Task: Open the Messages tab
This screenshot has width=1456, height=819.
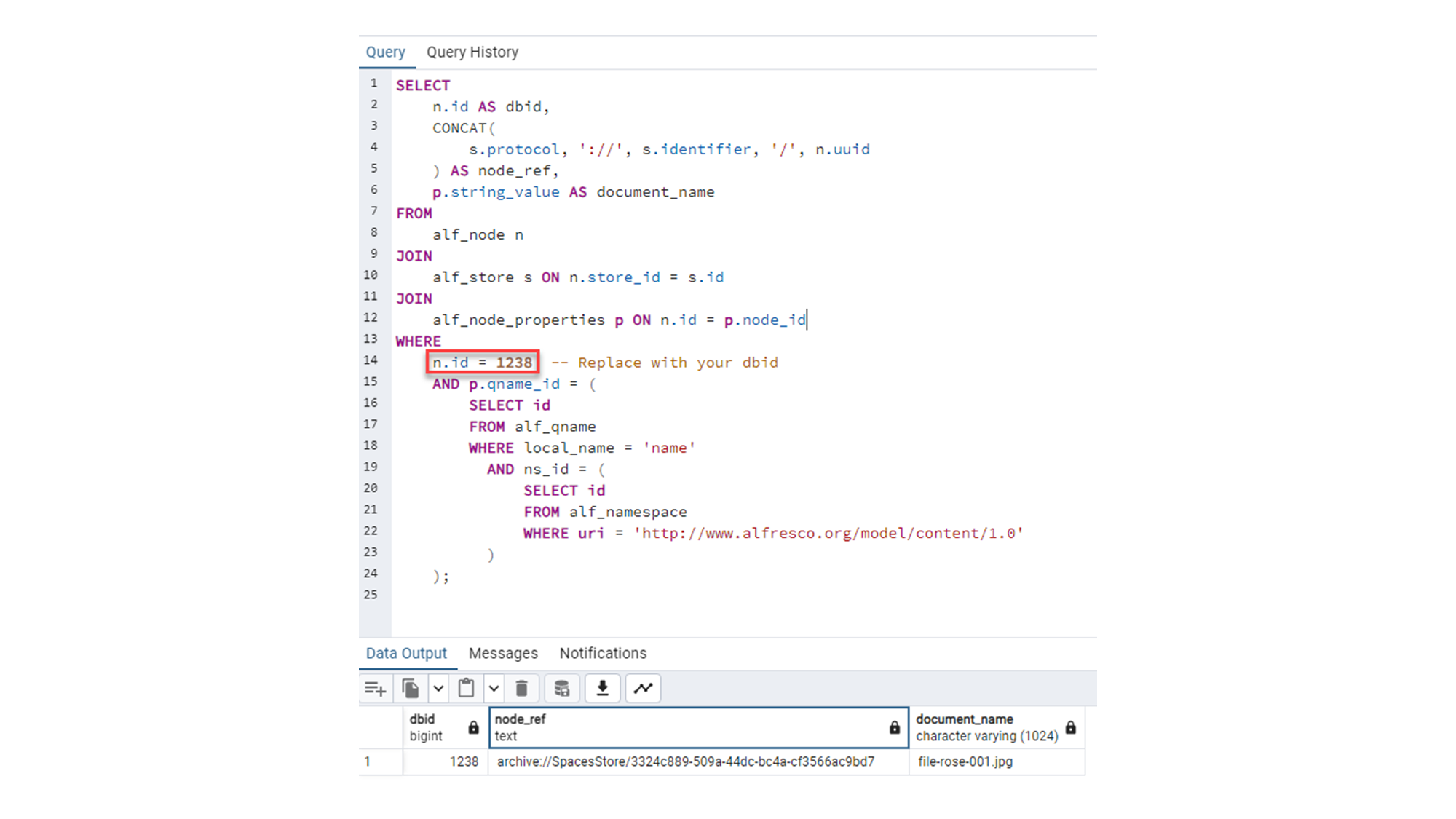Action: (x=503, y=653)
